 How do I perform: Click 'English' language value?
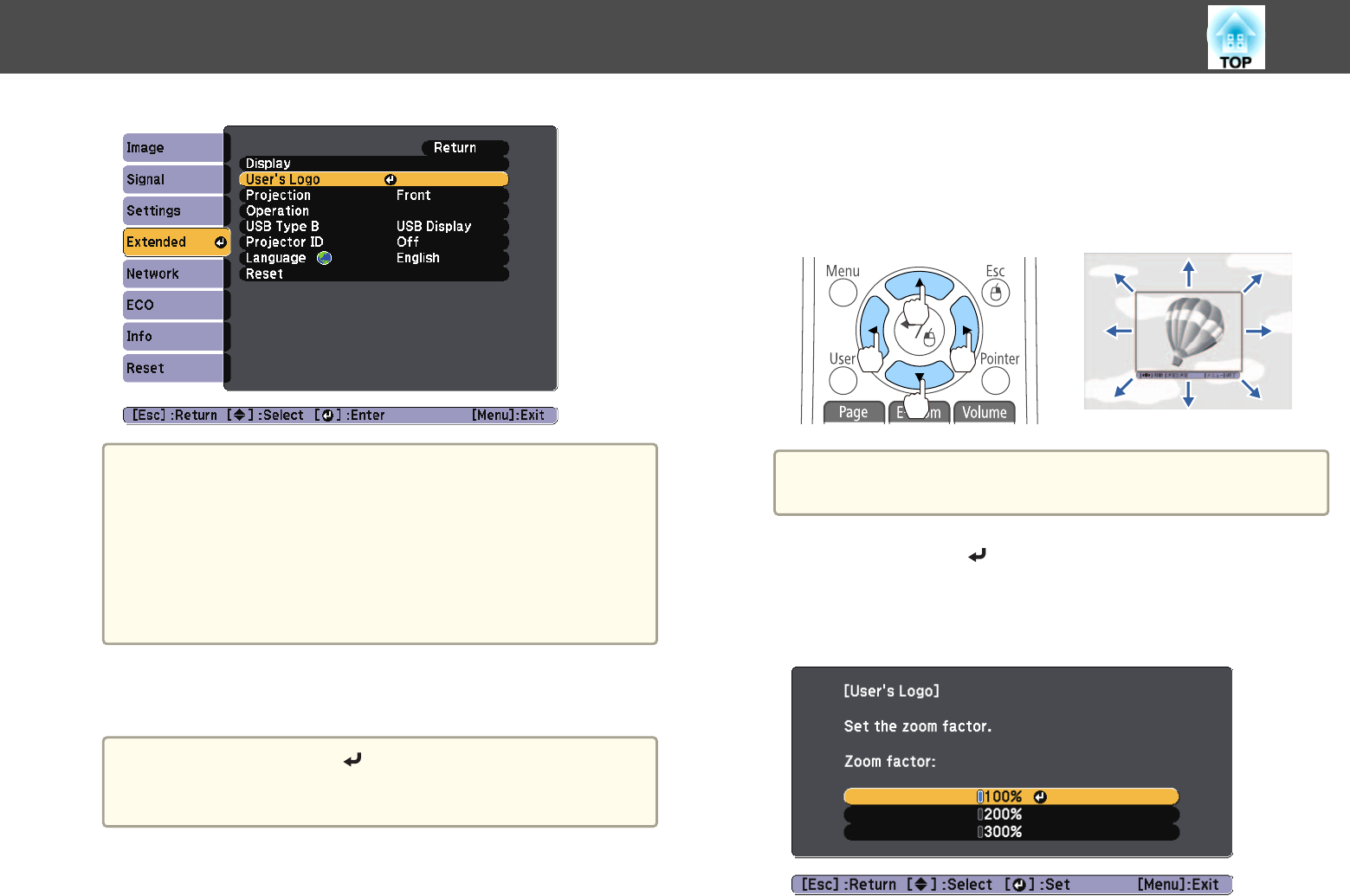tap(418, 258)
